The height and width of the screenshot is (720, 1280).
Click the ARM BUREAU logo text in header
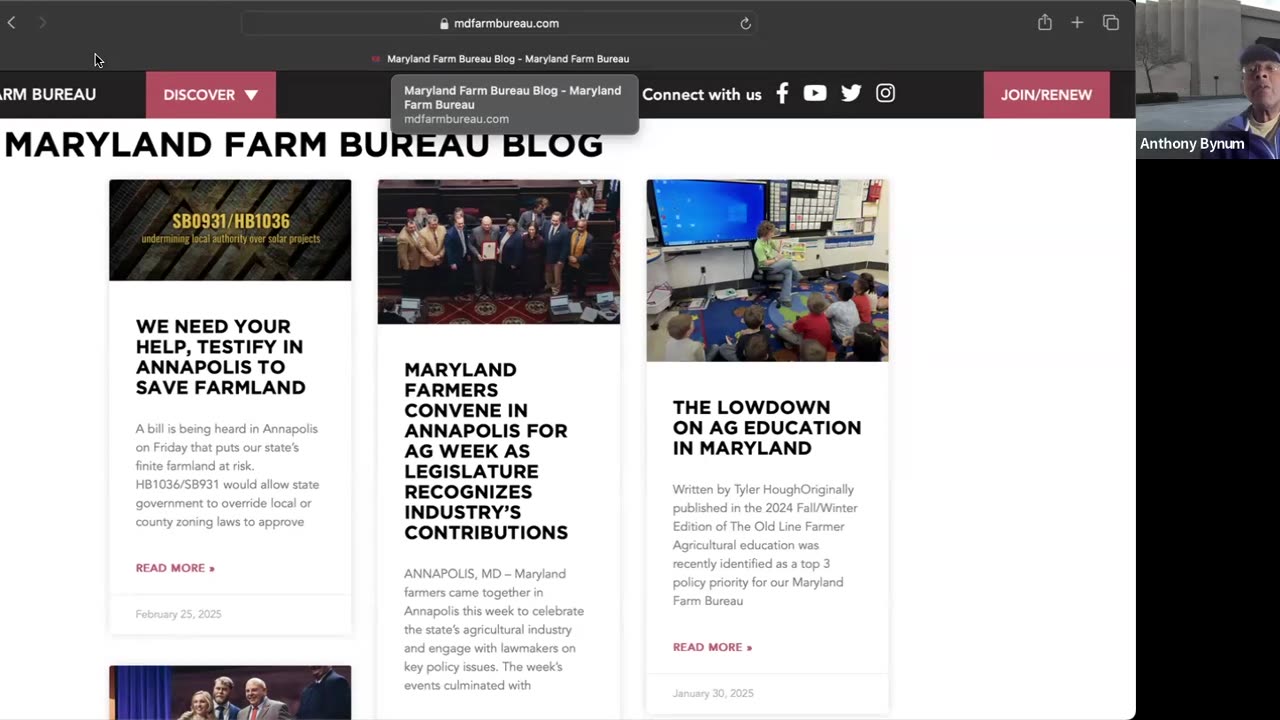pyautogui.click(x=48, y=94)
